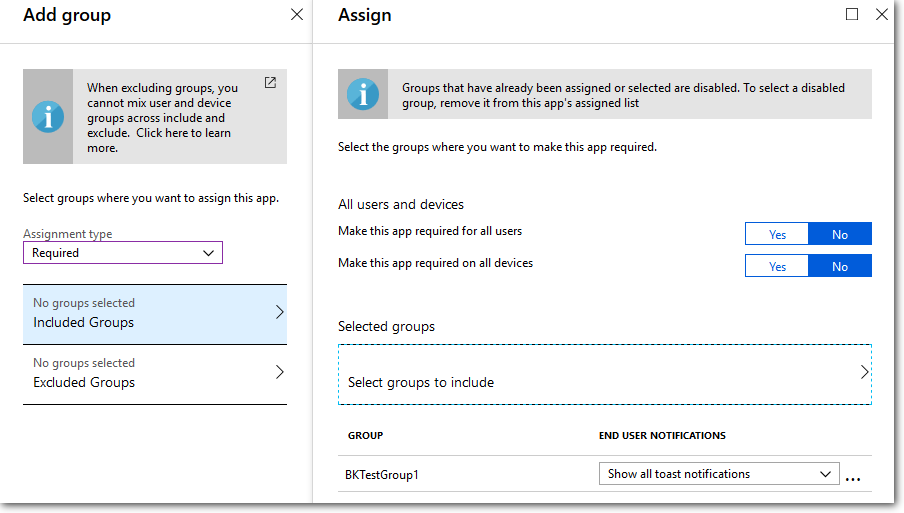Click the info icon in Assign panel
This screenshot has height=513, width=904.
point(363,95)
